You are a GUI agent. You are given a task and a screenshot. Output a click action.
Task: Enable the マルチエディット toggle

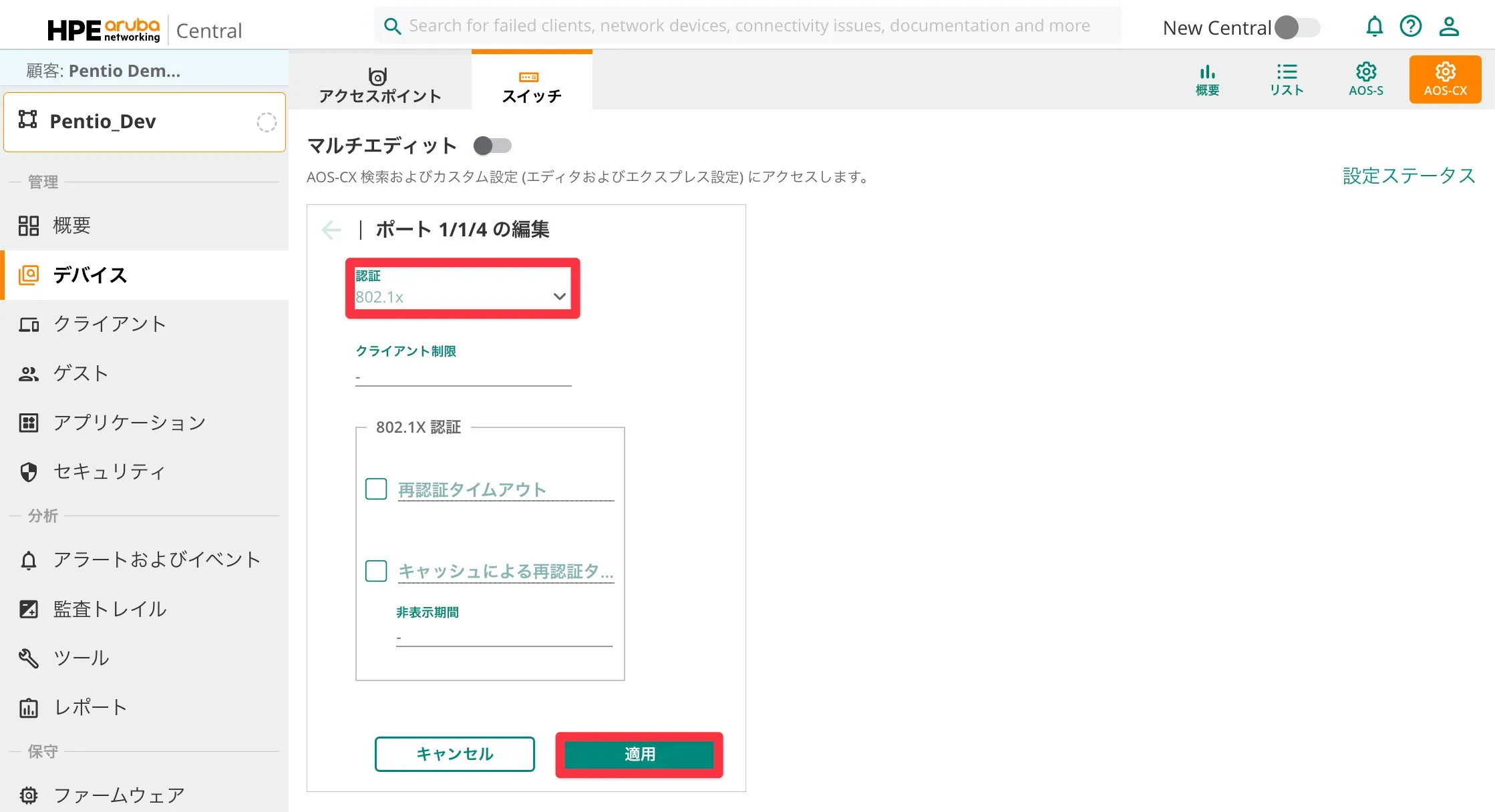point(492,146)
